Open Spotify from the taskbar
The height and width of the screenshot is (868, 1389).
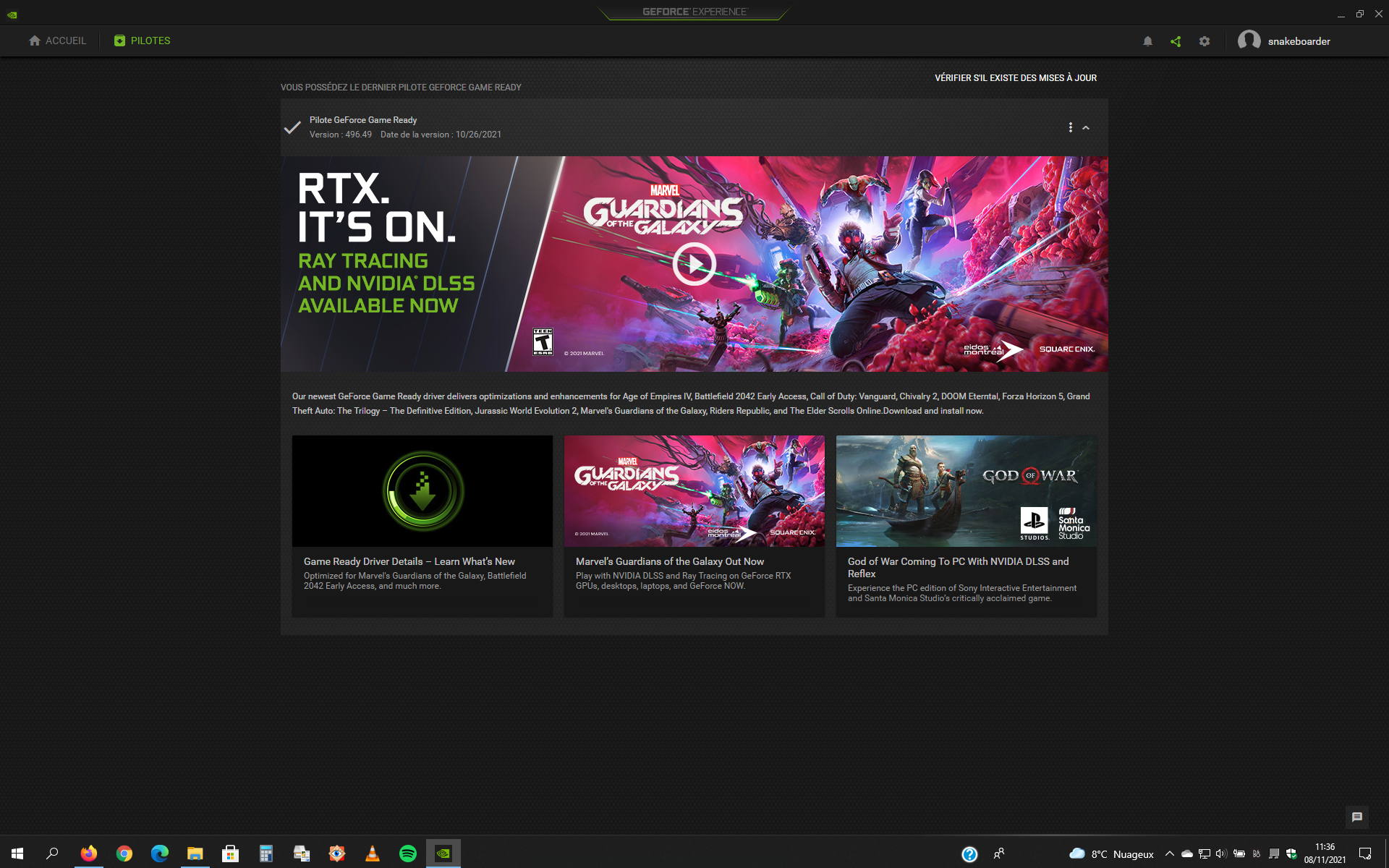[407, 854]
